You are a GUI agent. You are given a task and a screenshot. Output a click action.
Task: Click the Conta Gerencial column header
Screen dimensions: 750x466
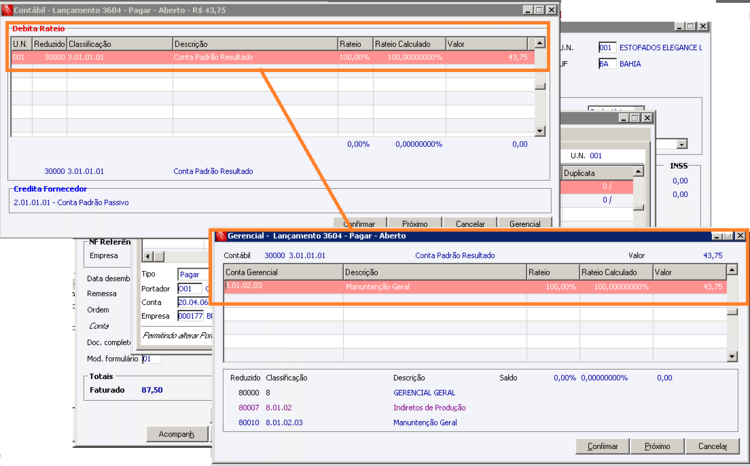pos(283,272)
